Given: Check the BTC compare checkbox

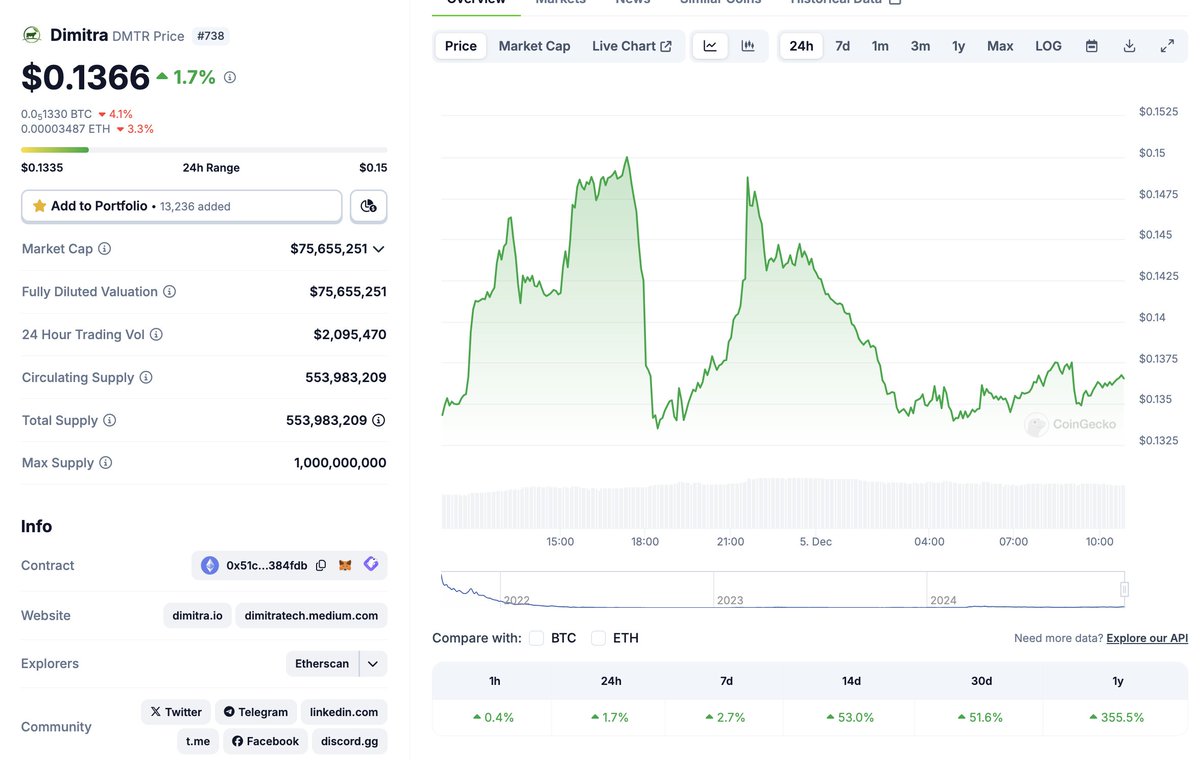Looking at the screenshot, I should (x=536, y=638).
